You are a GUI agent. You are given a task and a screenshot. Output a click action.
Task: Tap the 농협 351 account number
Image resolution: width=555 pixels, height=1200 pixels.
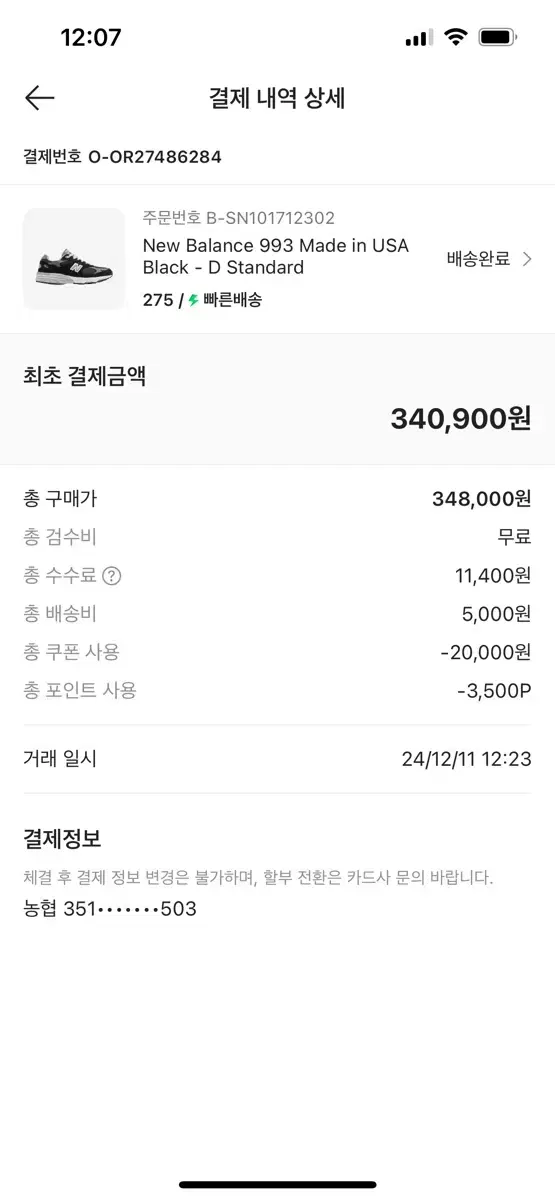110,909
